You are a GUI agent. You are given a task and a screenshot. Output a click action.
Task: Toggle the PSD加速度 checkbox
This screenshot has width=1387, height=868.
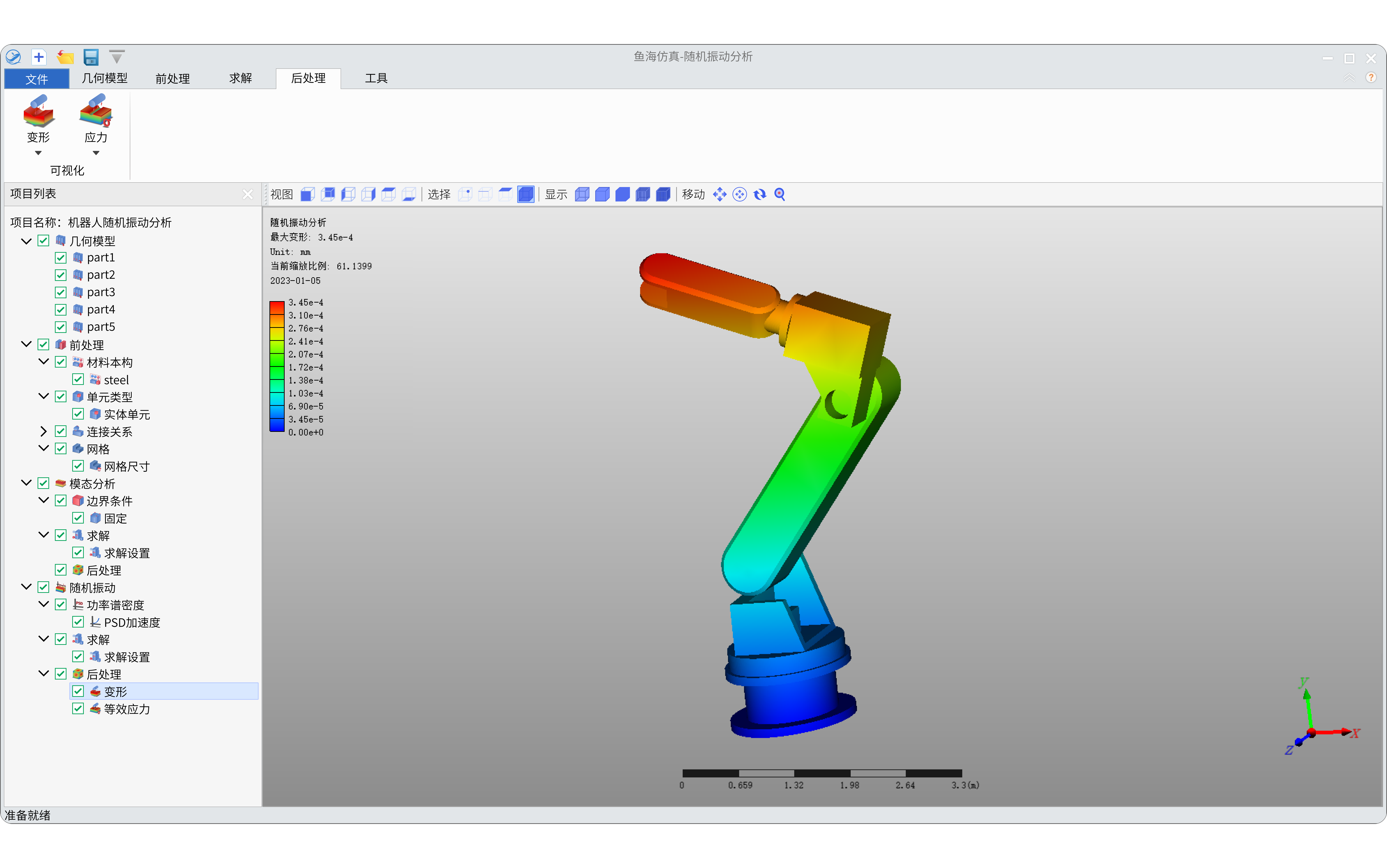click(78, 622)
